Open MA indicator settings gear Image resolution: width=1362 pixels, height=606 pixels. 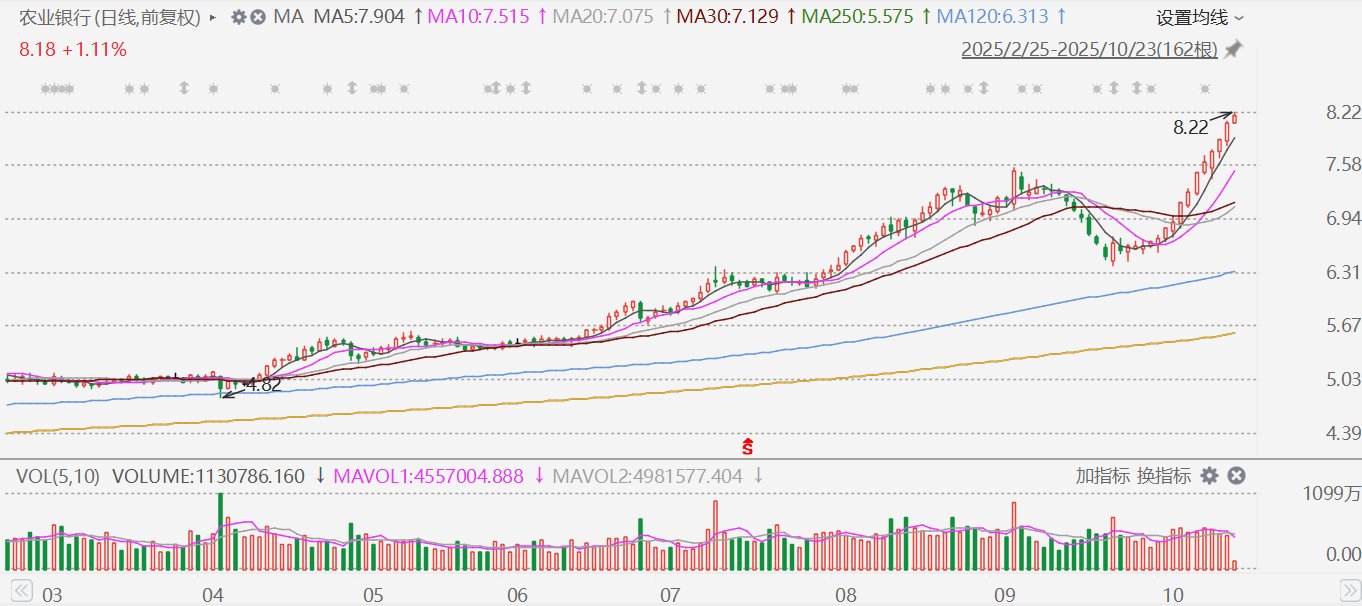238,17
